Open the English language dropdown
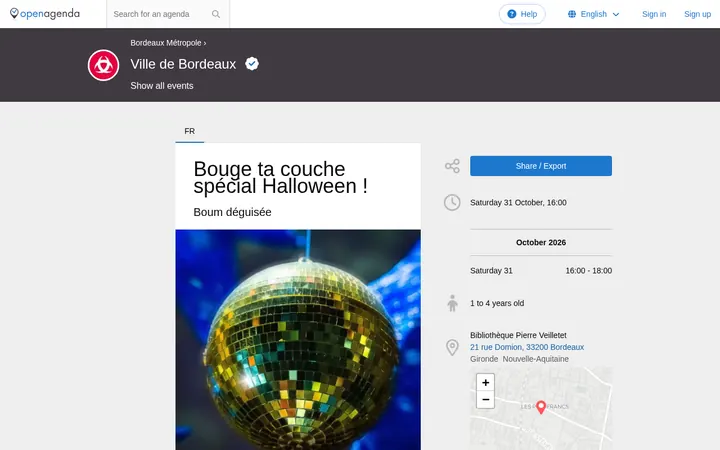 (x=593, y=14)
